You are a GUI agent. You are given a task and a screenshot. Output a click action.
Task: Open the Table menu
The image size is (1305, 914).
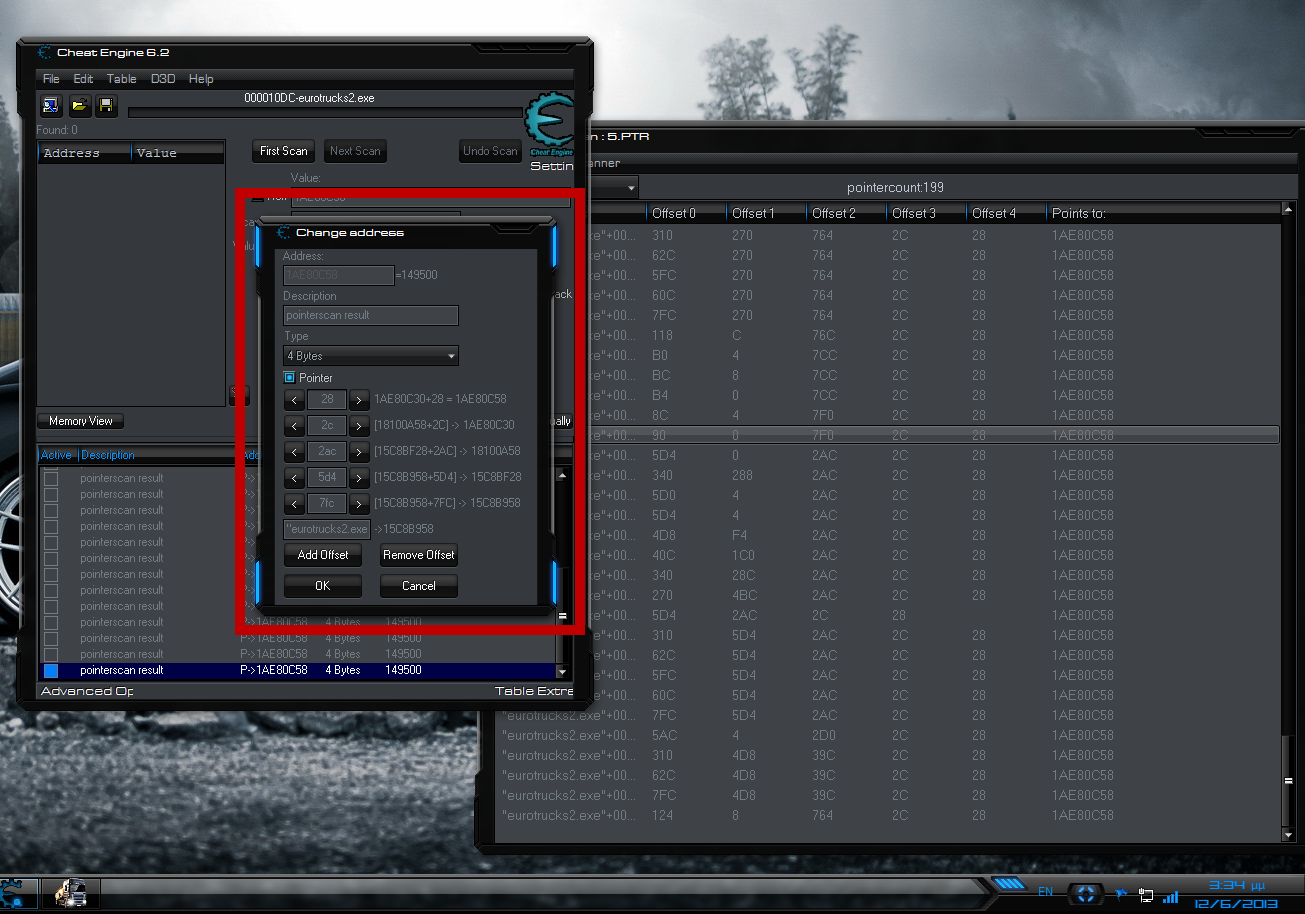(121, 79)
